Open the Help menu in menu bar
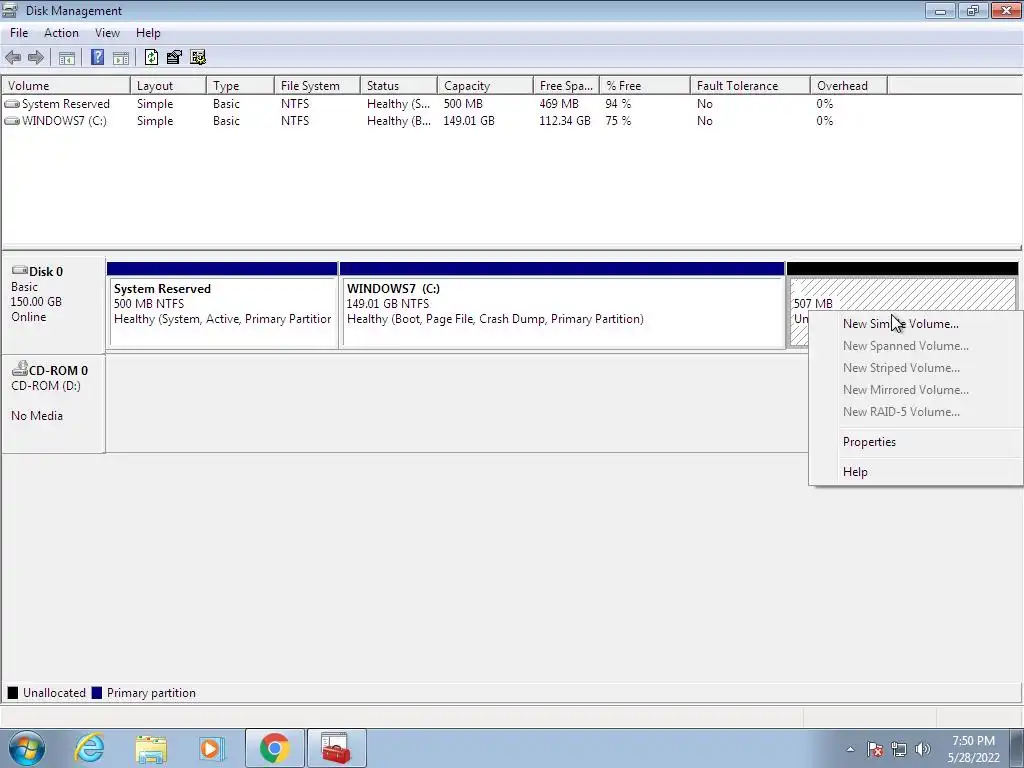 (x=148, y=33)
